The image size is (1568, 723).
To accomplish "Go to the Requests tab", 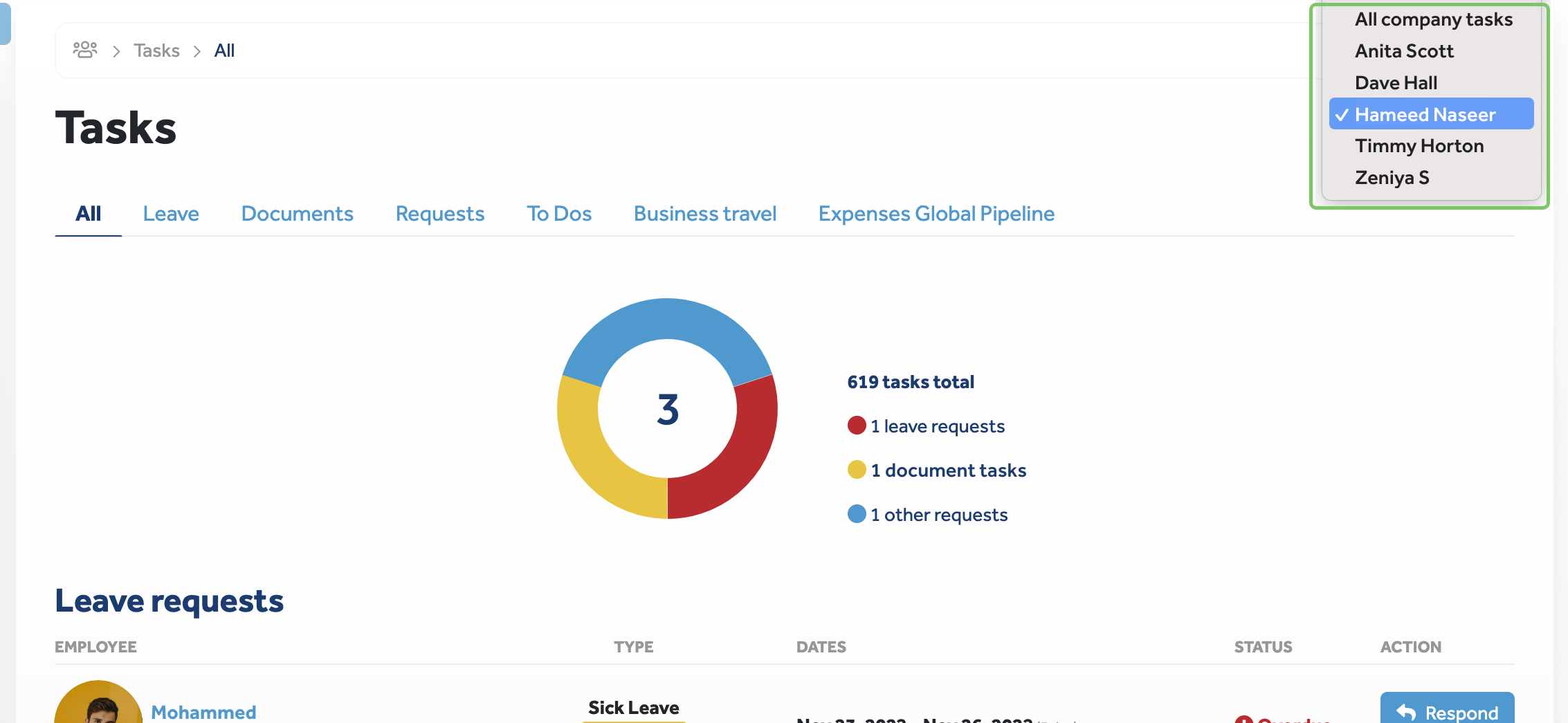I will tap(439, 214).
